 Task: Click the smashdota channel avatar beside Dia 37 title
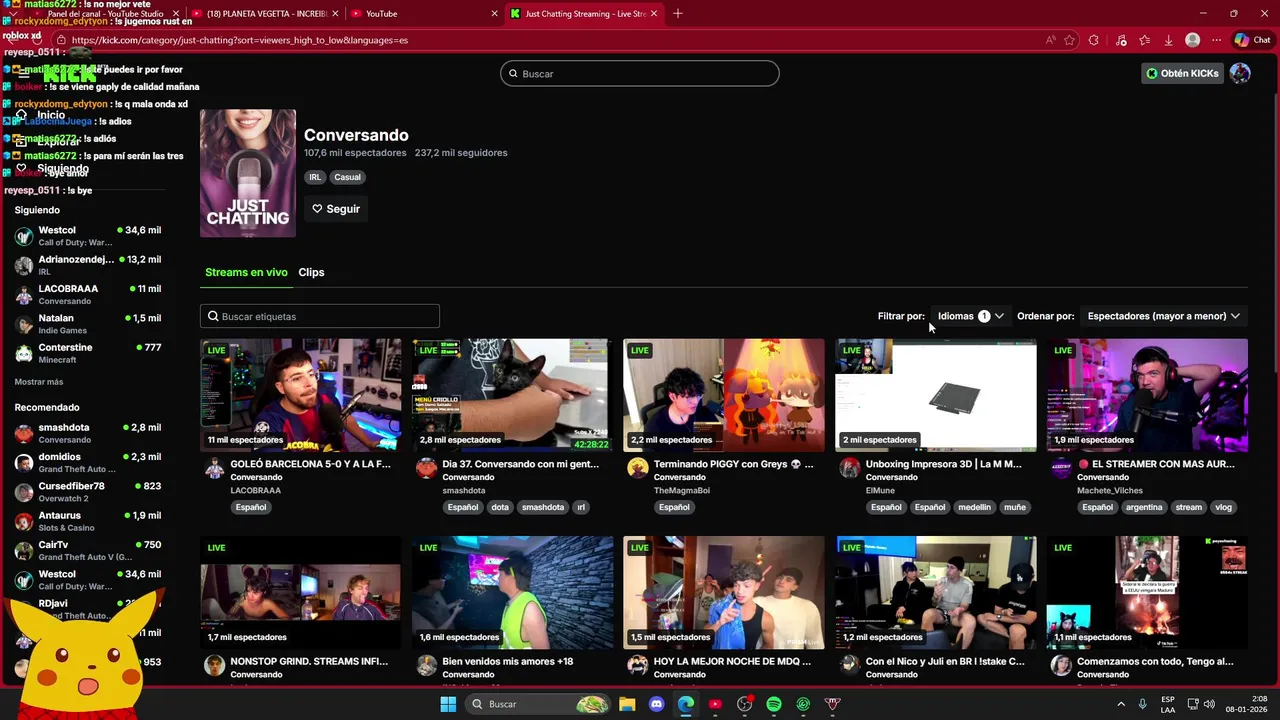tap(426, 468)
